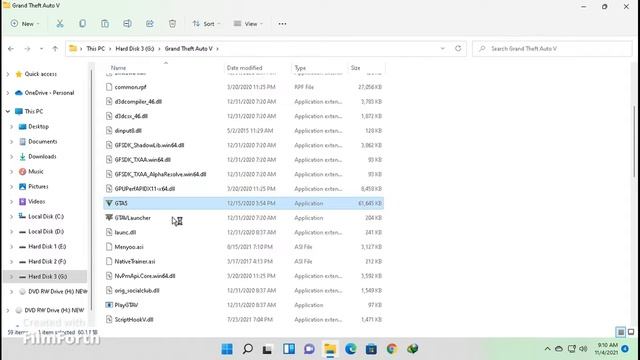Click the Copy icon in toolbar

click(82, 24)
